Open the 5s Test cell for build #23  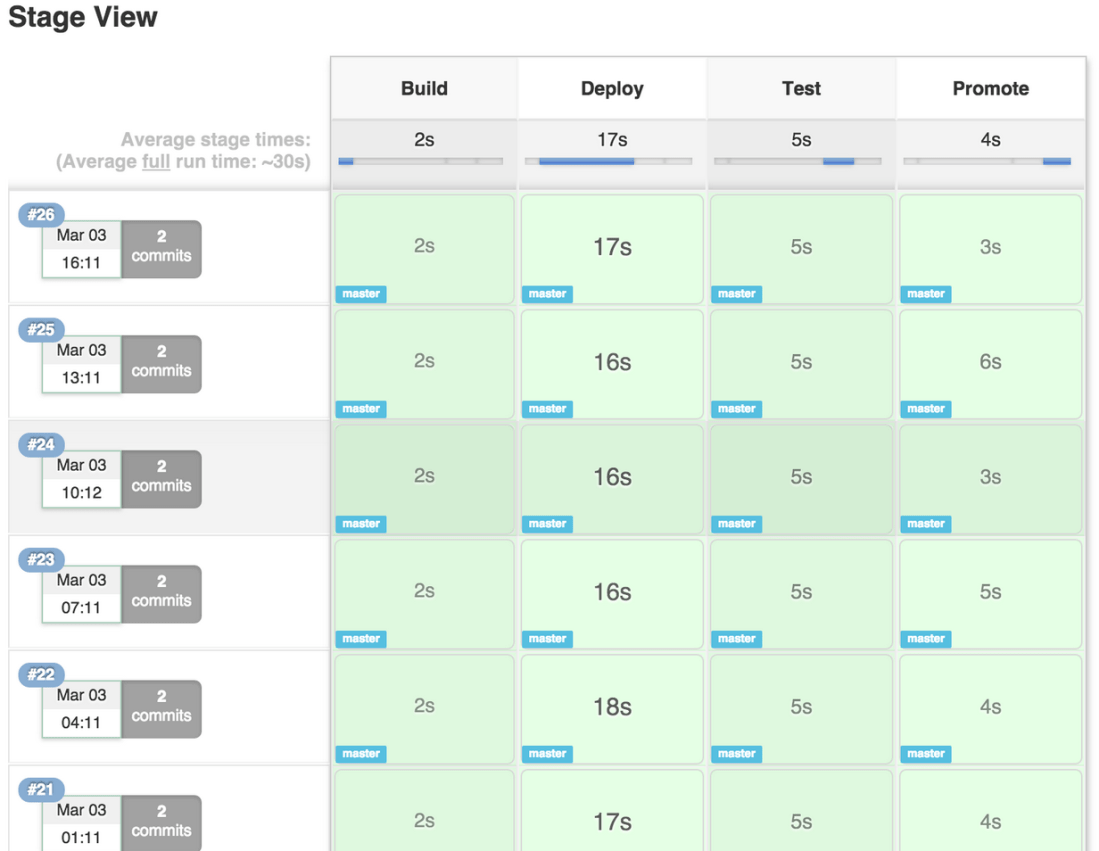(801, 591)
